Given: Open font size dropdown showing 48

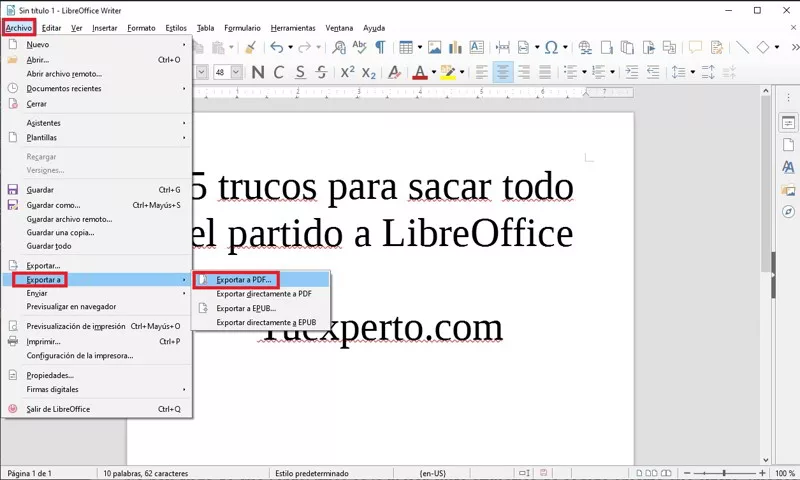Looking at the screenshot, I should pos(236,72).
